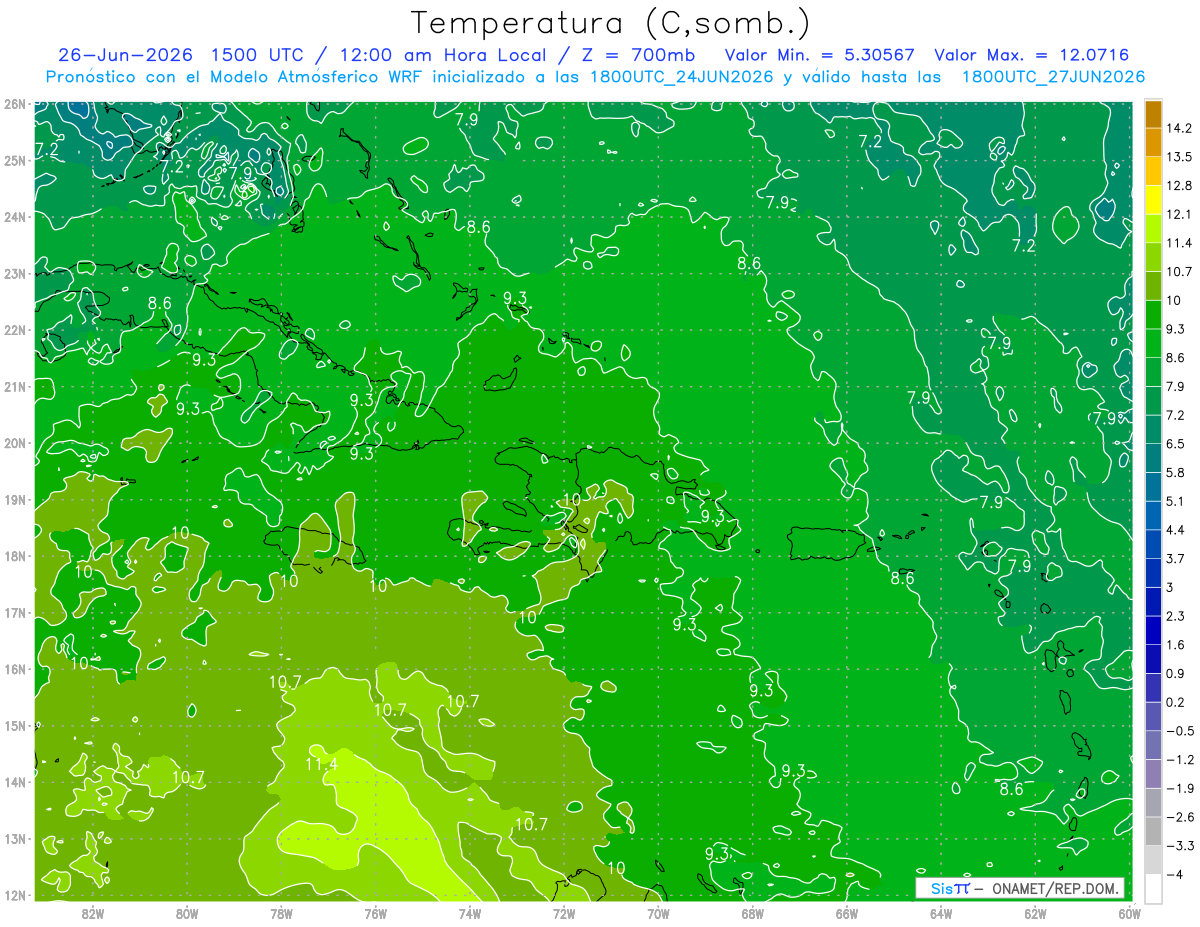This screenshot has width=1200, height=927.
Task: Click the white swatch below -4 on colorbar
Action: coord(1154,888)
